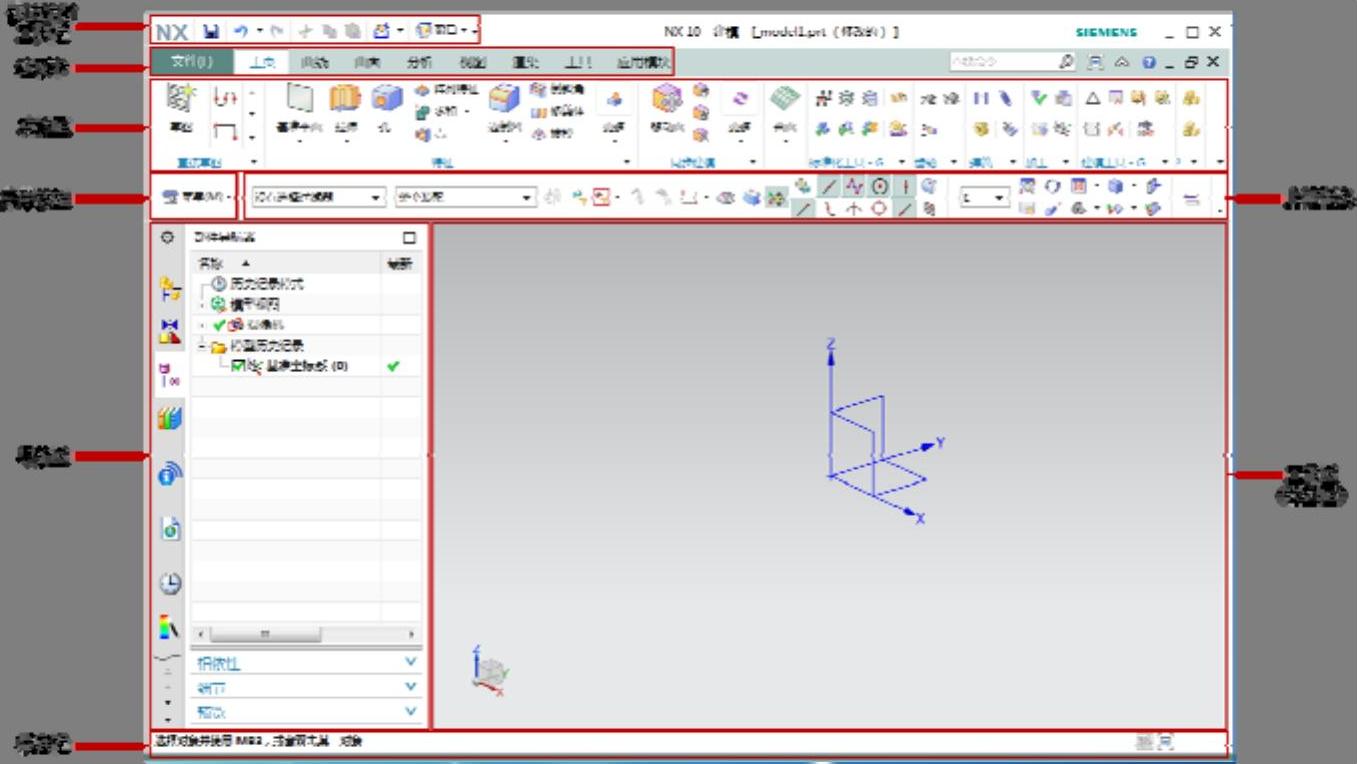Open the Web Browser resource tab

coord(170,529)
